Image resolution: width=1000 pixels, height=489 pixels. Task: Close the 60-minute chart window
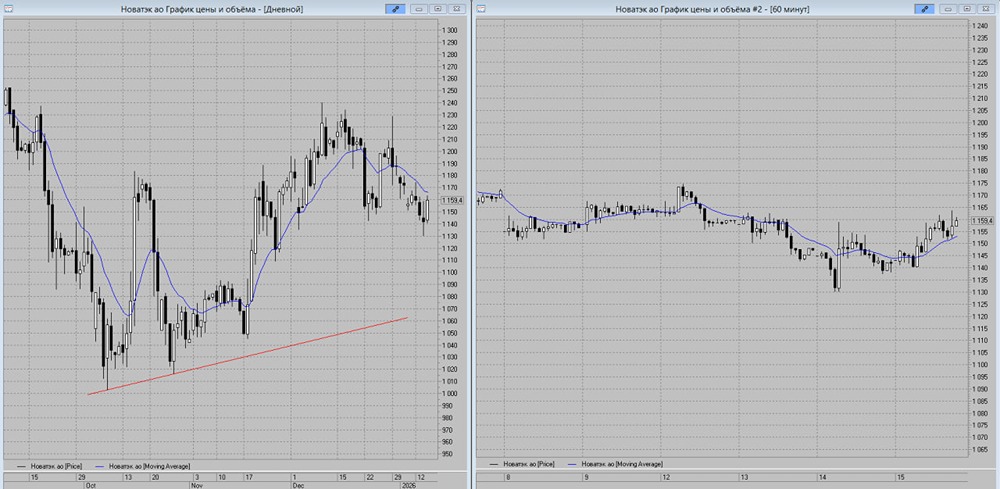[x=986, y=9]
